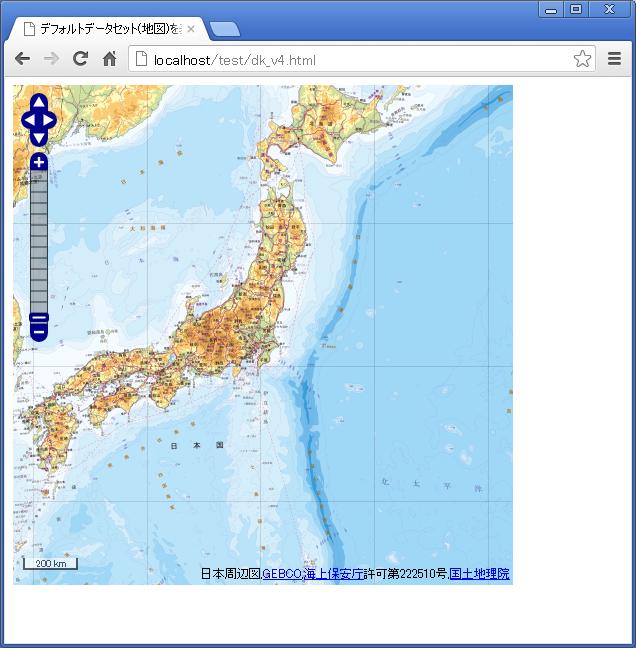Open the Chrome hamburger menu

pyautogui.click(x=615, y=59)
